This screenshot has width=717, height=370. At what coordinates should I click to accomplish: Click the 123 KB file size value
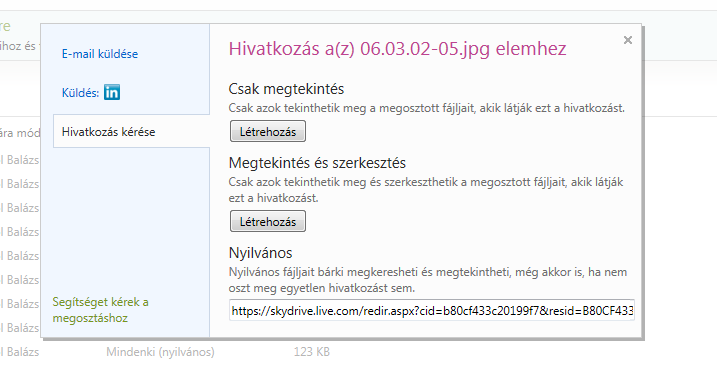311,352
